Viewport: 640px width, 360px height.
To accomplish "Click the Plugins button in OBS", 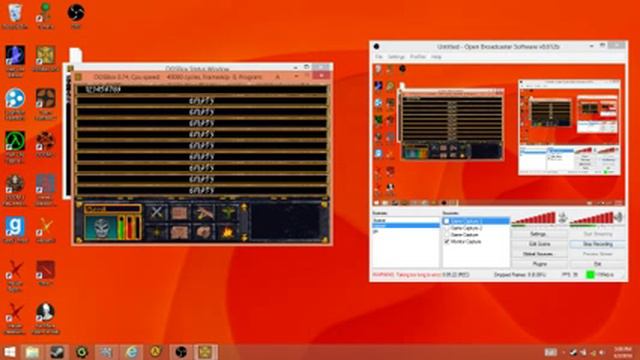I will point(539,264).
